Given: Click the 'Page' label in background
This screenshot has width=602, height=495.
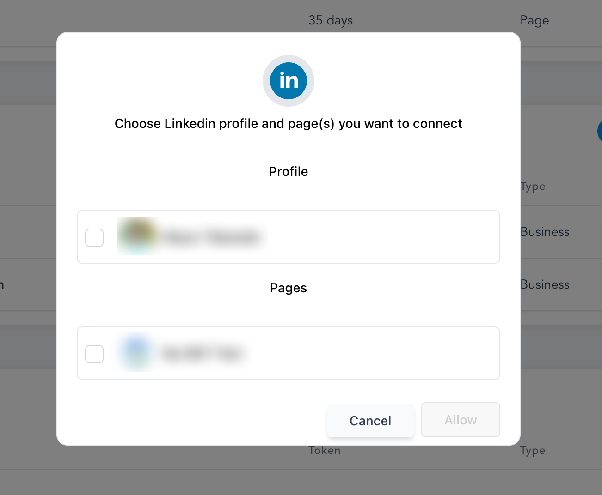Looking at the screenshot, I should (x=534, y=20).
